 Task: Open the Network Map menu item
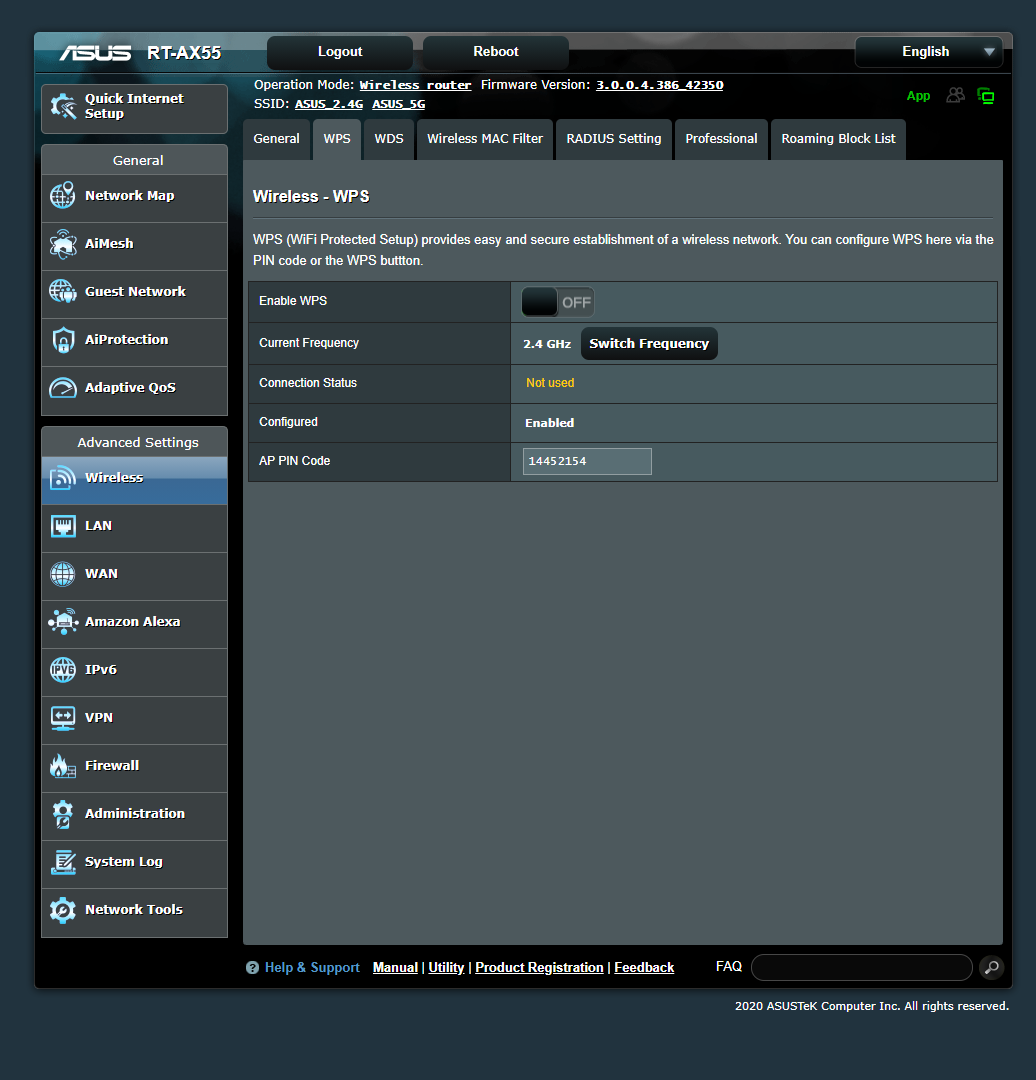pos(134,198)
